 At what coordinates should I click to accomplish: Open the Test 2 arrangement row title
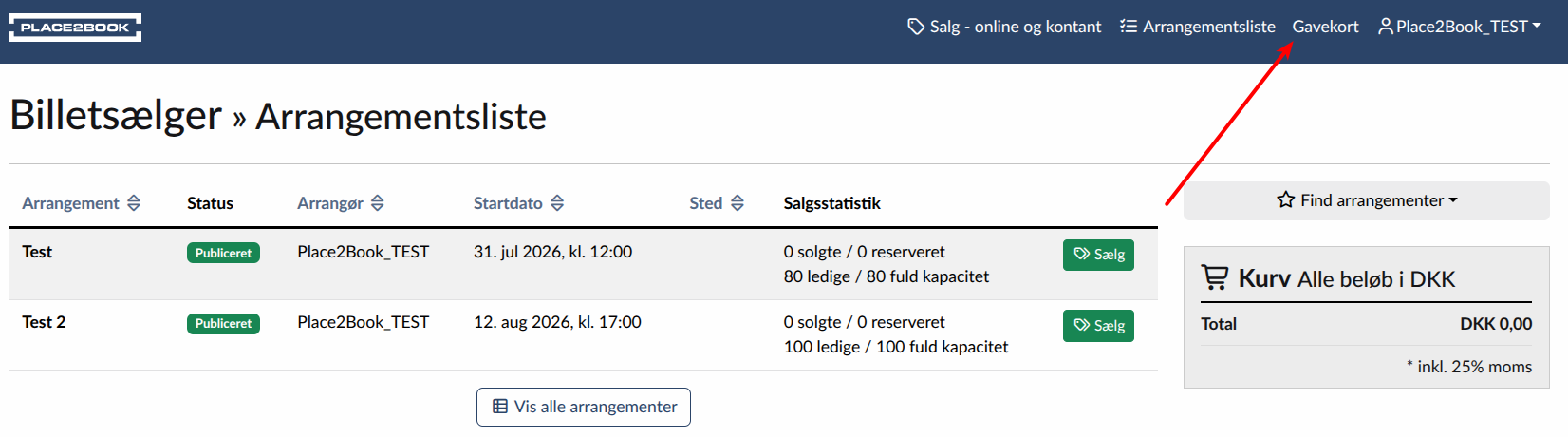44,322
